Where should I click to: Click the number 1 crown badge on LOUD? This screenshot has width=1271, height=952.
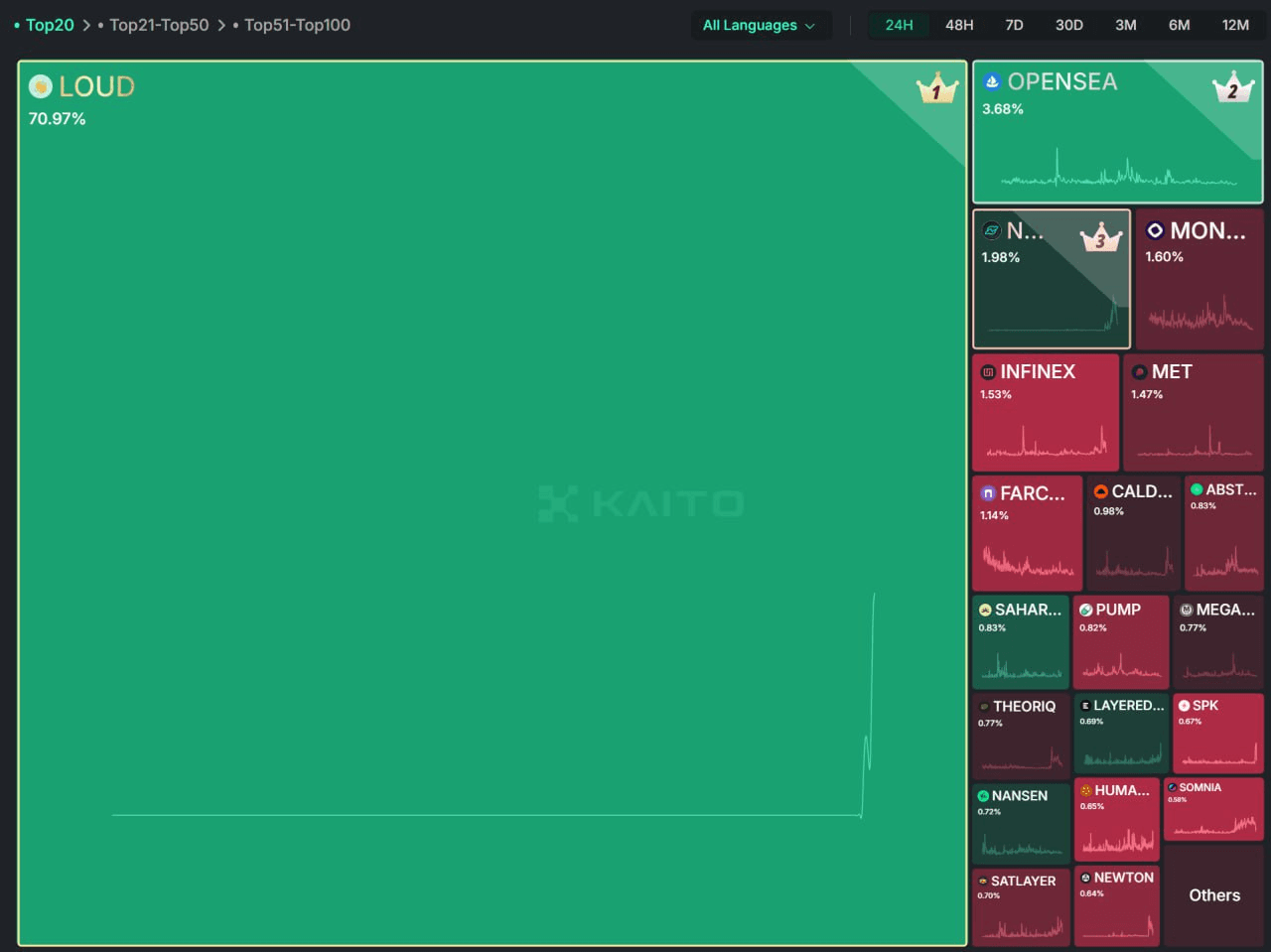coord(936,89)
